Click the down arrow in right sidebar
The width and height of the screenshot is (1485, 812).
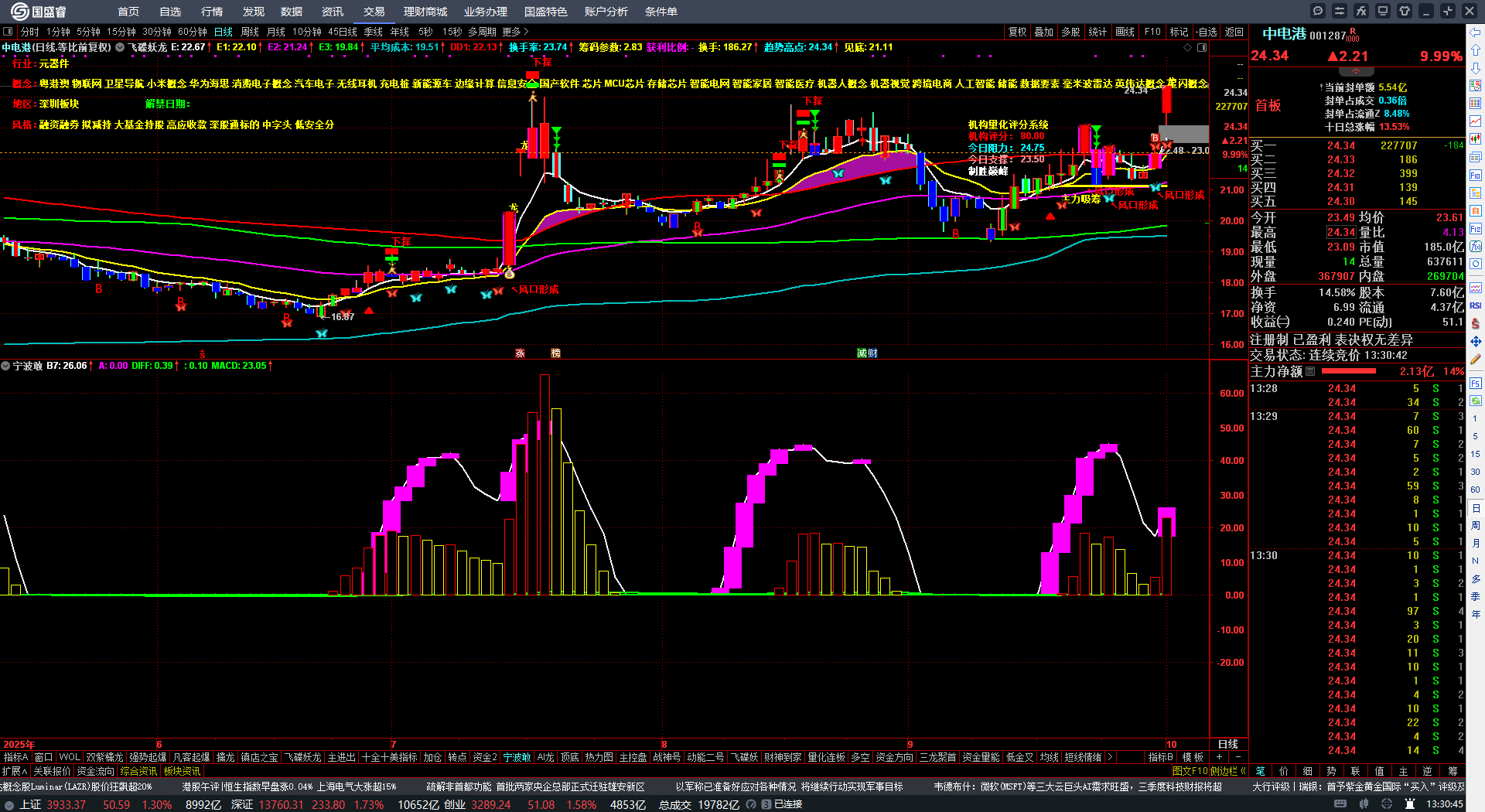click(1476, 68)
